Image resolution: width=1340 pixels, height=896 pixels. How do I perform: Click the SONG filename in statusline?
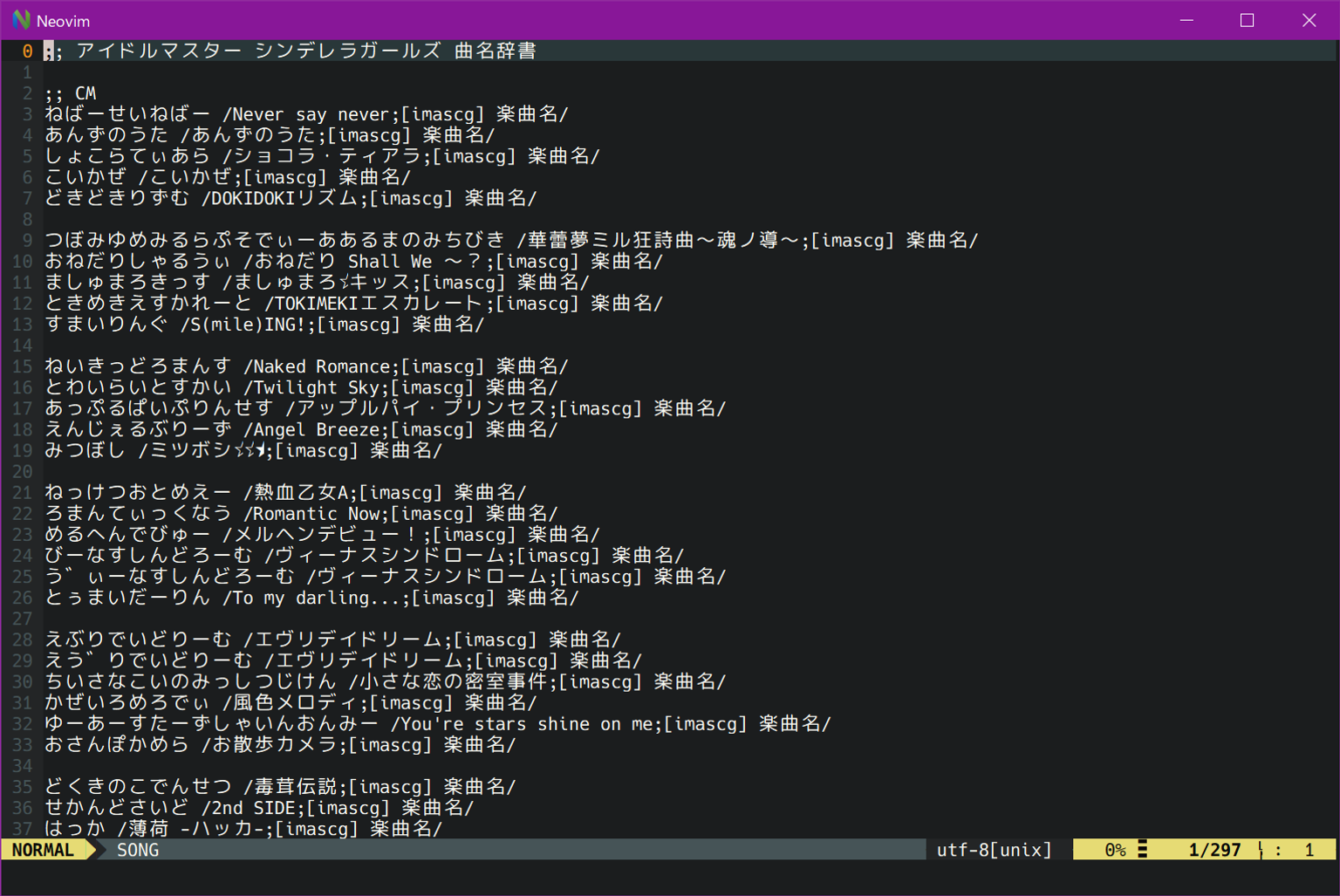tap(138, 850)
